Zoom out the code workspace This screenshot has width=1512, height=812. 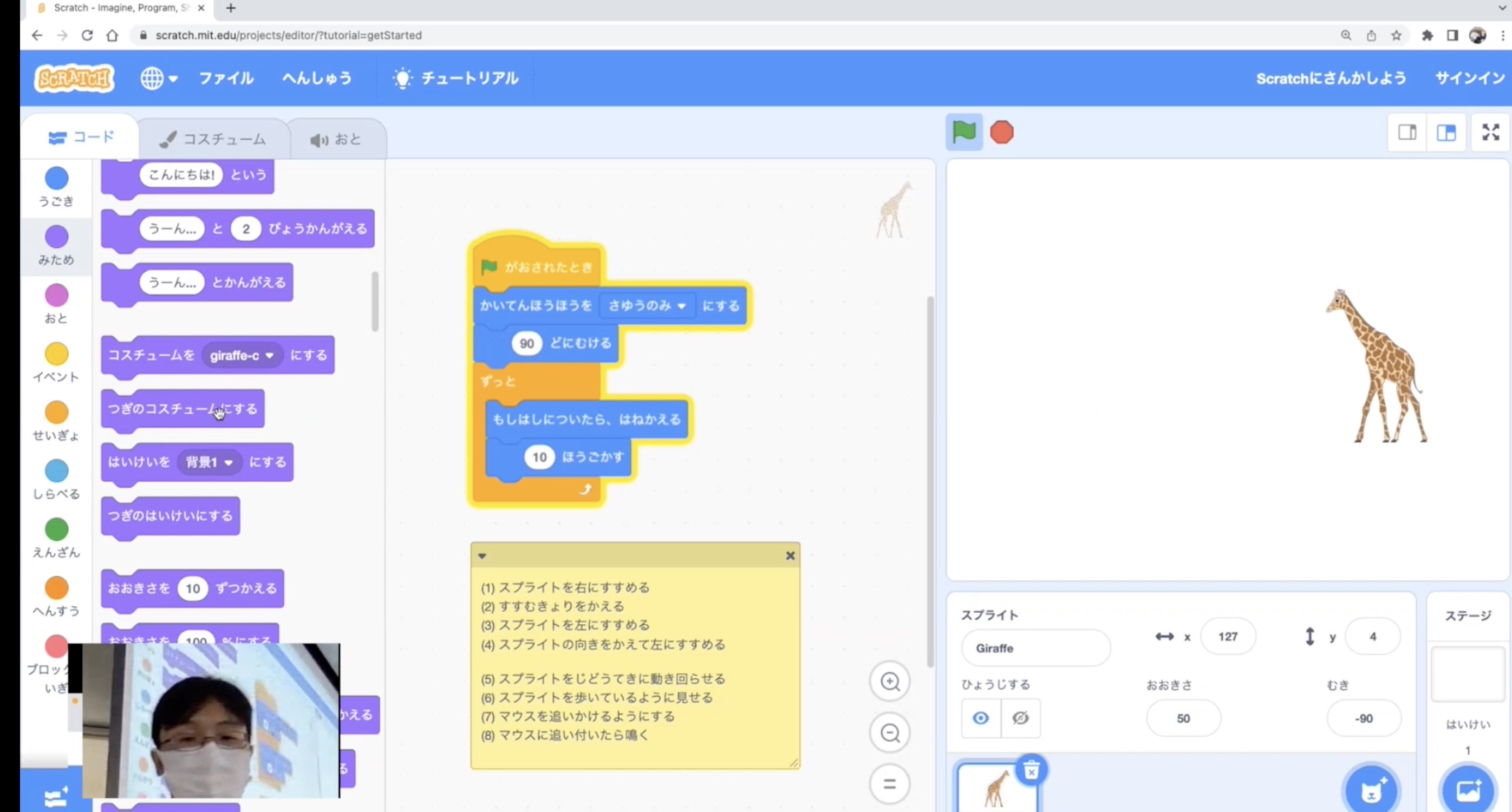click(x=890, y=733)
